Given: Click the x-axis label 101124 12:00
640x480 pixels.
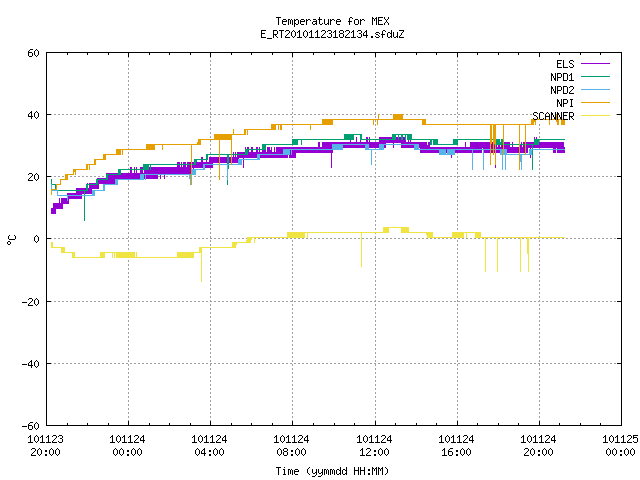Looking at the screenshot, I should click(x=374, y=446).
